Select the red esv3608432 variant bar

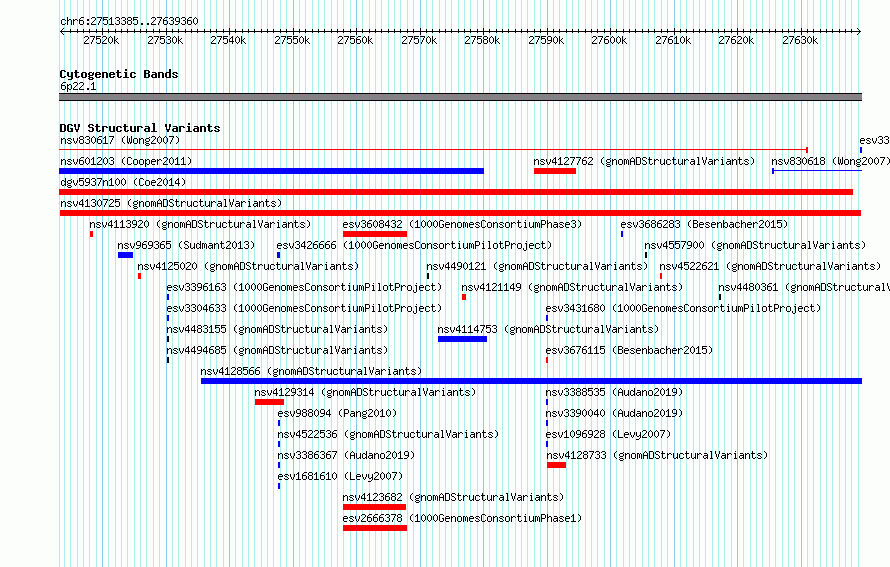(375, 234)
